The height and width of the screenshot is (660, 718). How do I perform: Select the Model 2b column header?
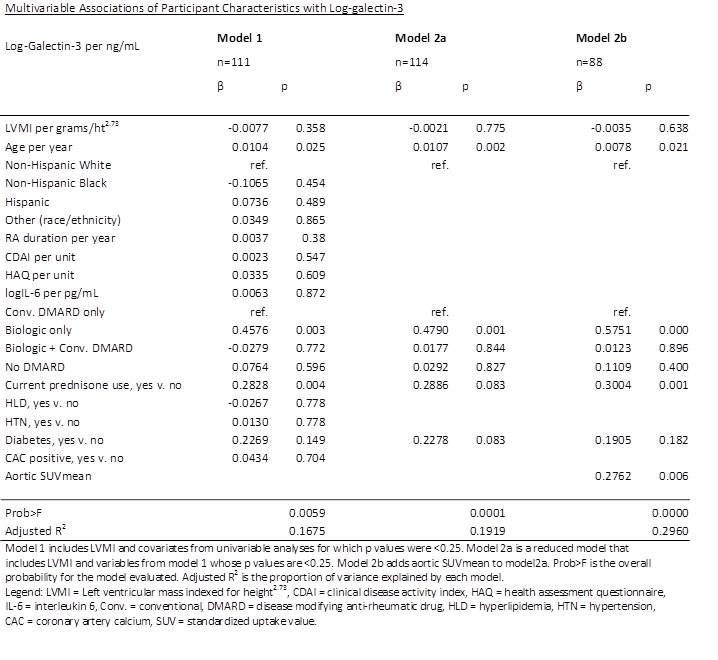coord(602,39)
